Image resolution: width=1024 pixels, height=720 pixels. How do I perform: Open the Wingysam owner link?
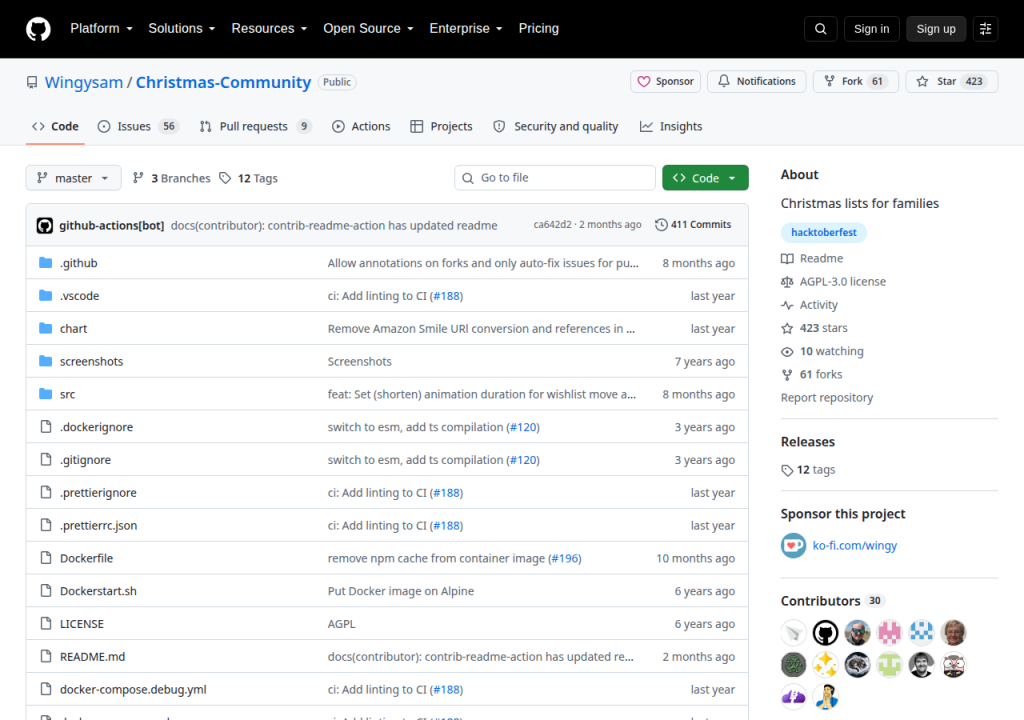(x=84, y=82)
